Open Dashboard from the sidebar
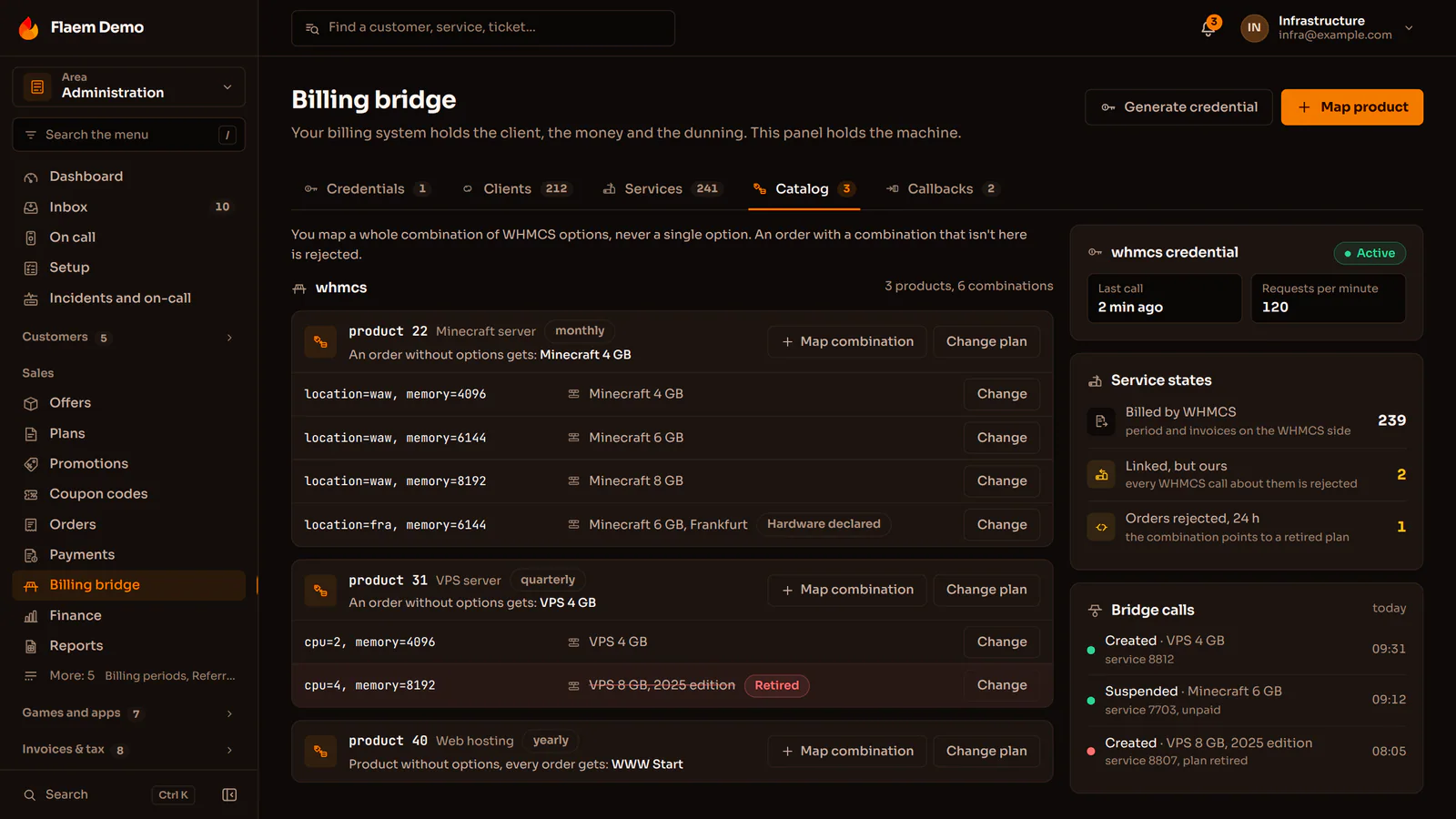 point(128,177)
